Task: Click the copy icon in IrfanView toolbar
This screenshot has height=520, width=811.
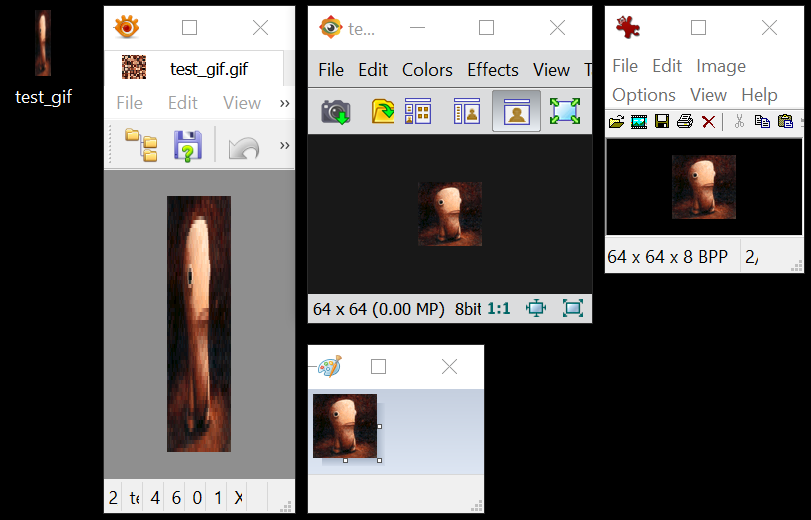Action: coord(762,122)
